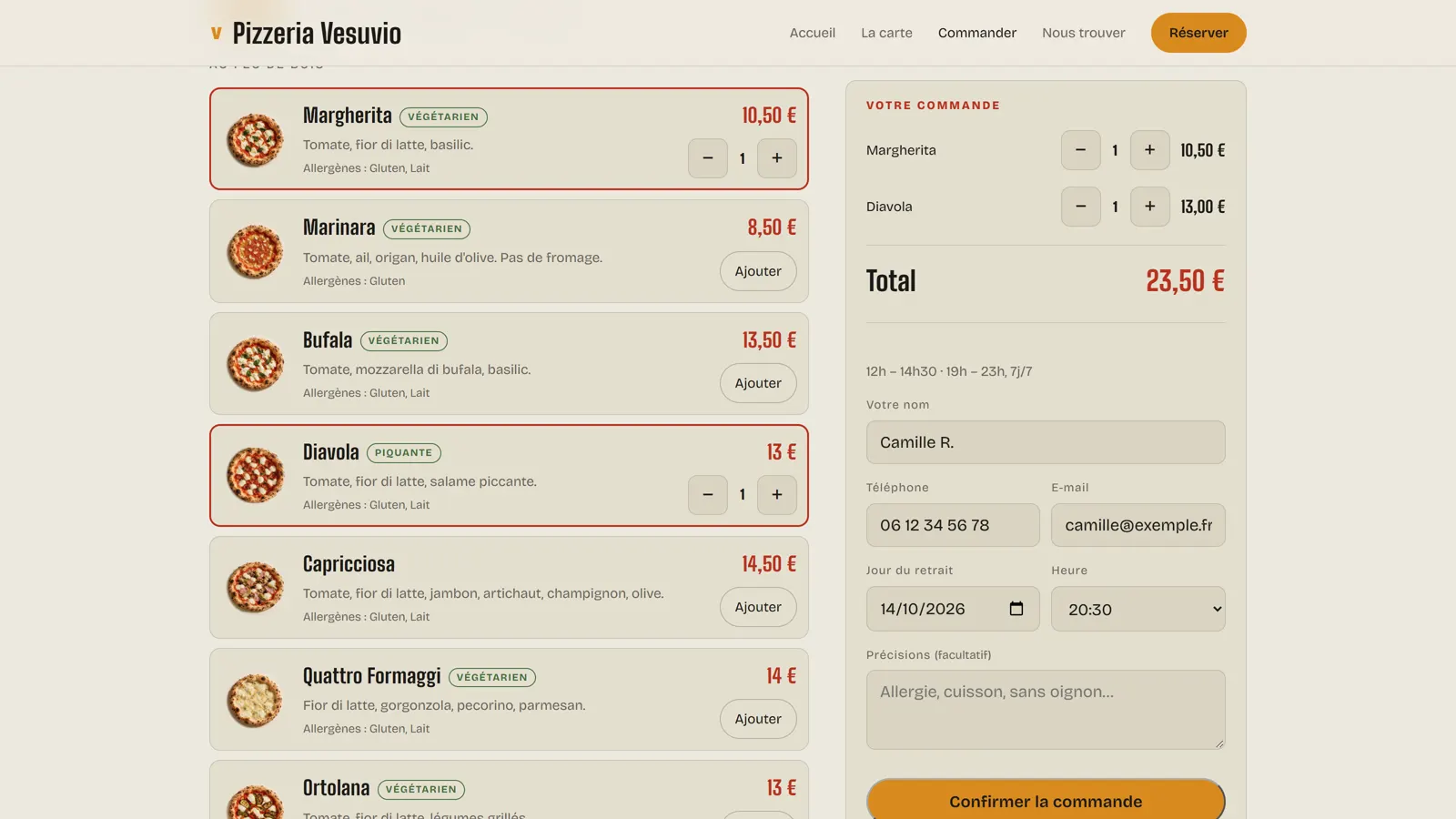This screenshot has height=819, width=1456.
Task: Confirm the order with Confirmer la commande
Action: [x=1046, y=801]
